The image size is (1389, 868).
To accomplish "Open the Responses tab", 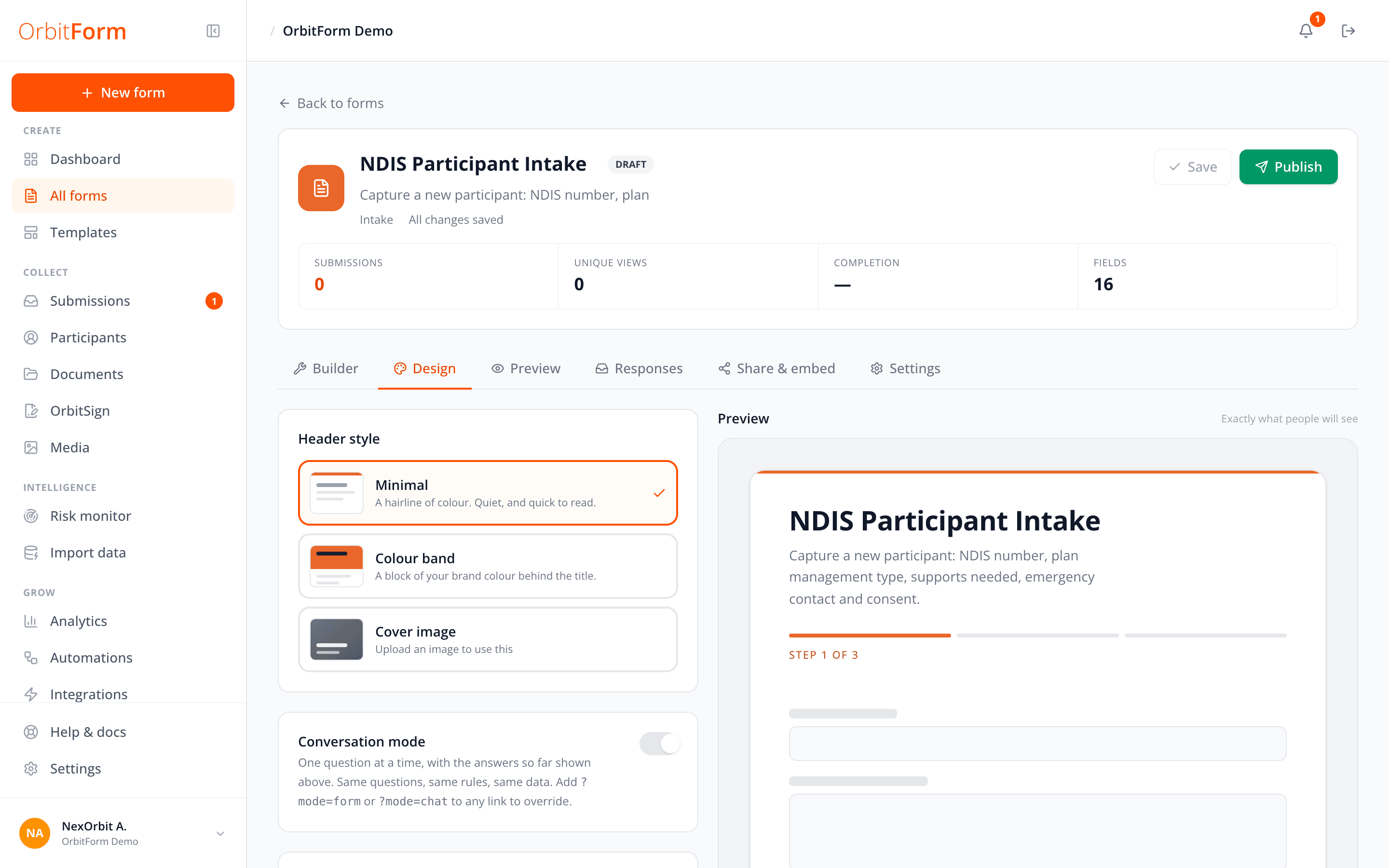I will (639, 368).
